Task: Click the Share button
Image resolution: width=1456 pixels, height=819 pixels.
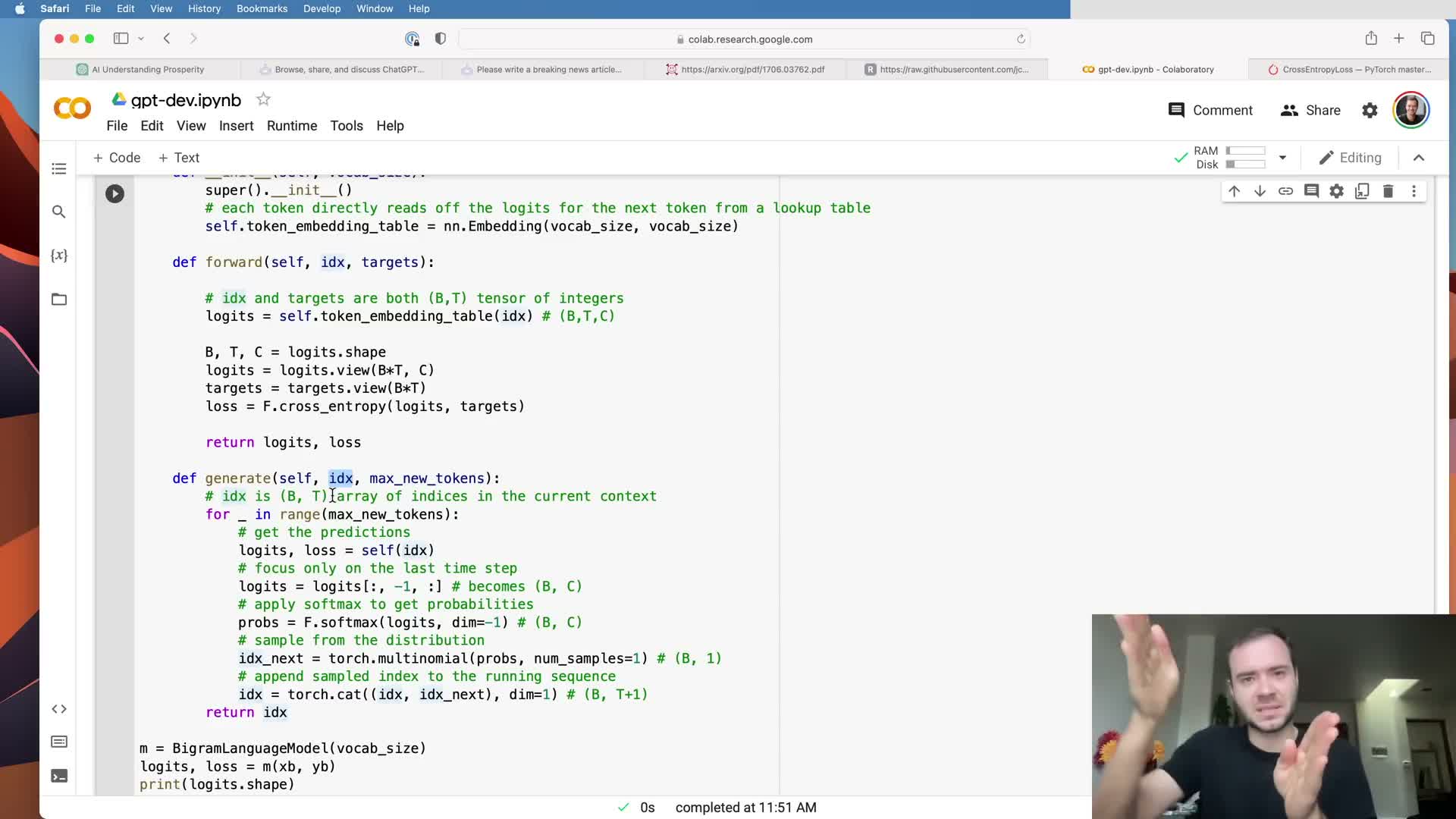Action: [x=1310, y=111]
